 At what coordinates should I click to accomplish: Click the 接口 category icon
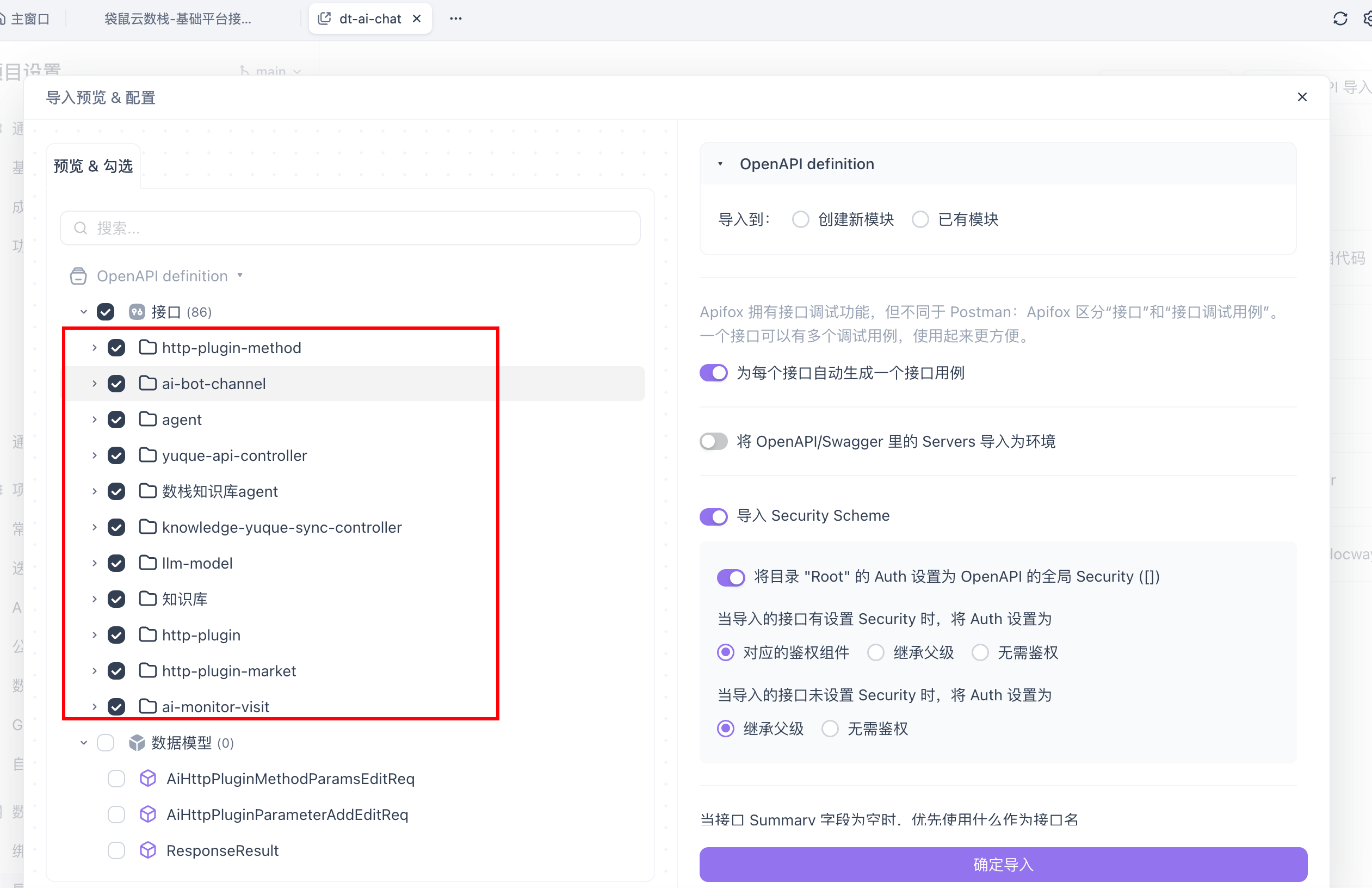137,312
